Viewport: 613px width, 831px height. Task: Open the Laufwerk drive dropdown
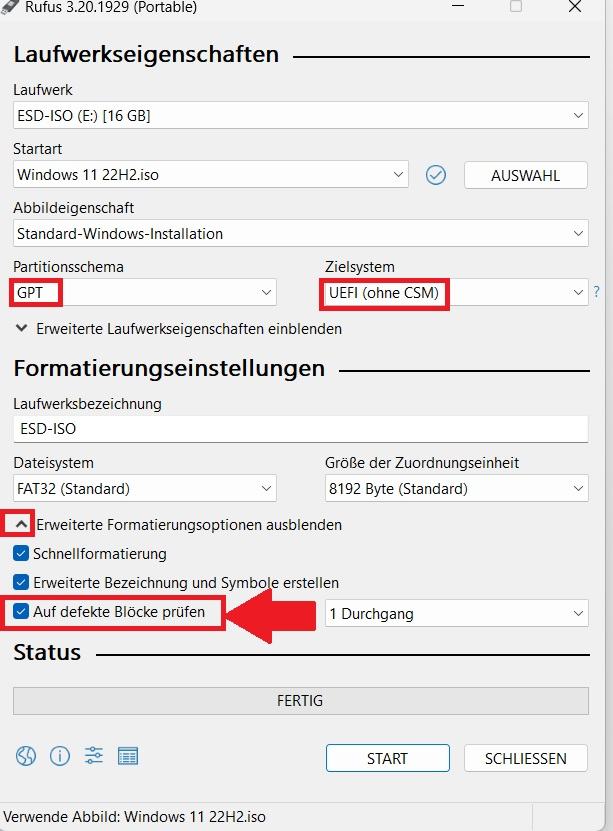pyautogui.click(x=300, y=116)
